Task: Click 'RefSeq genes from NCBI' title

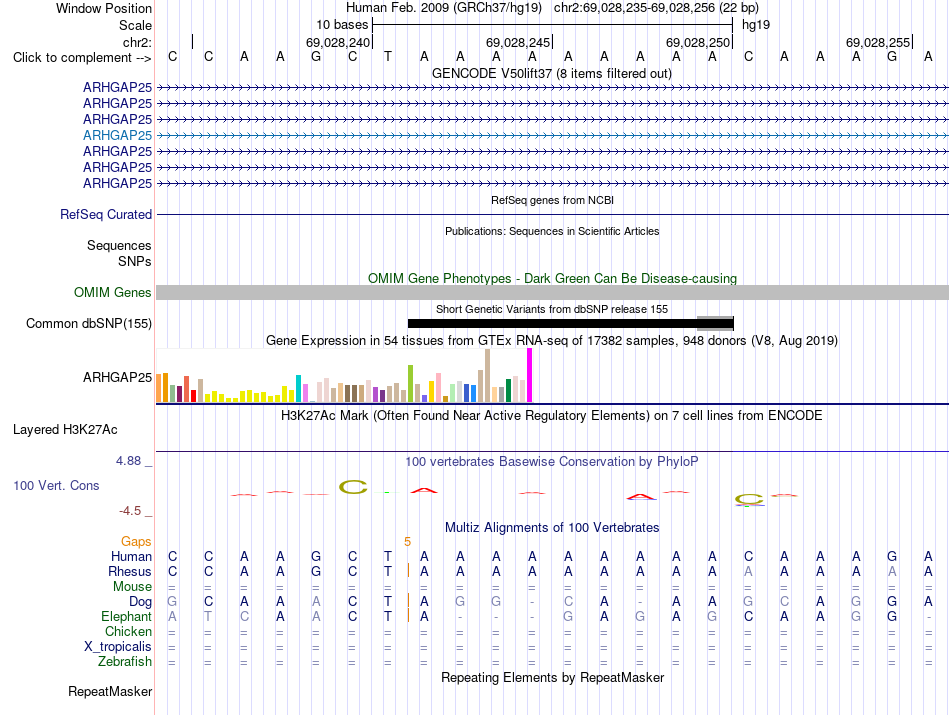Action: [x=552, y=200]
